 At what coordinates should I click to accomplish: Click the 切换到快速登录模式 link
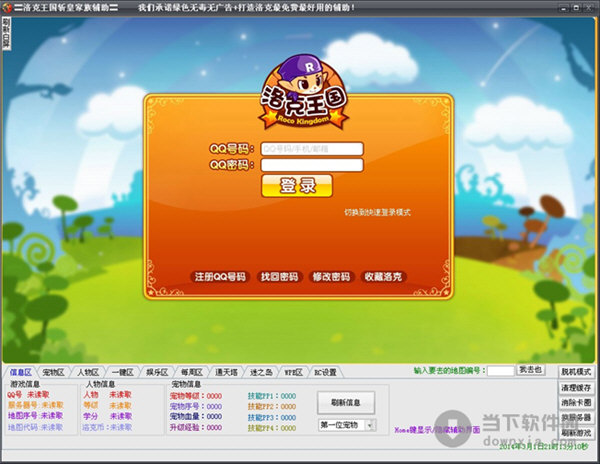[377, 212]
